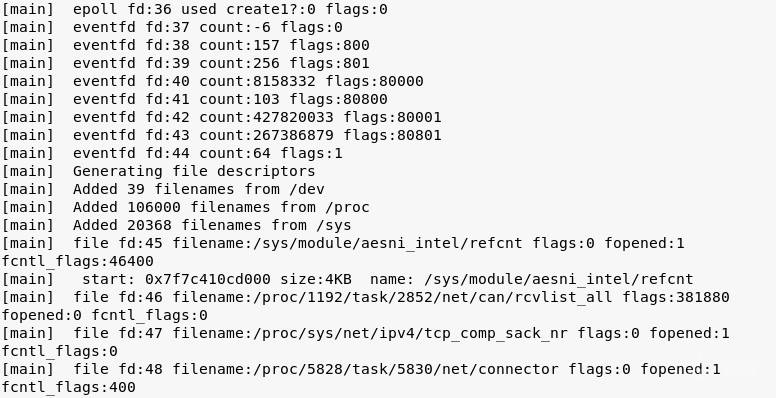Screen dimensions: 776x398
Task: Click the start address 0x7f7c410cd000
Action: point(208,279)
